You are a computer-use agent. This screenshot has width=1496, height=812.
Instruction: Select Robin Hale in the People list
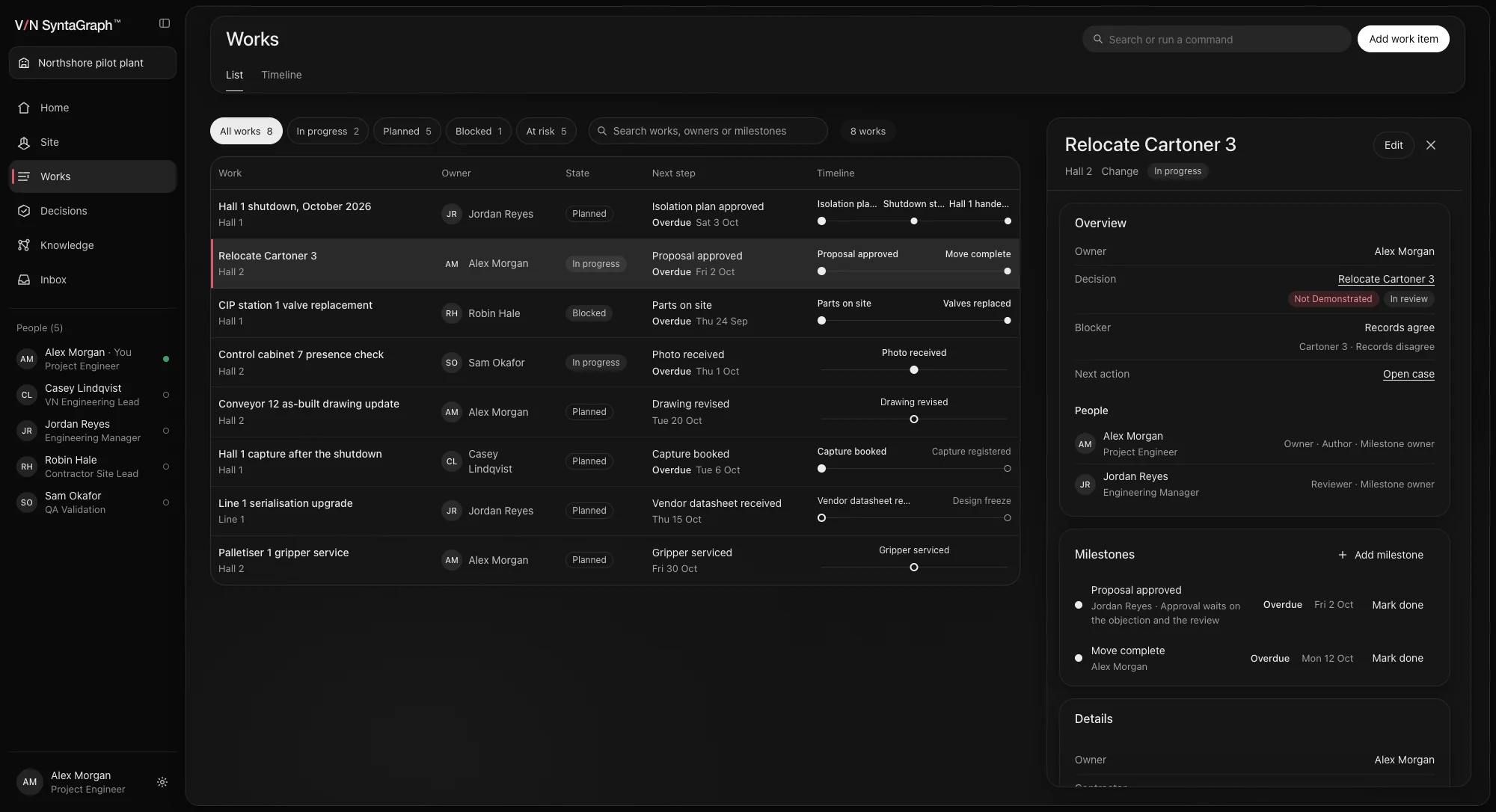93,467
